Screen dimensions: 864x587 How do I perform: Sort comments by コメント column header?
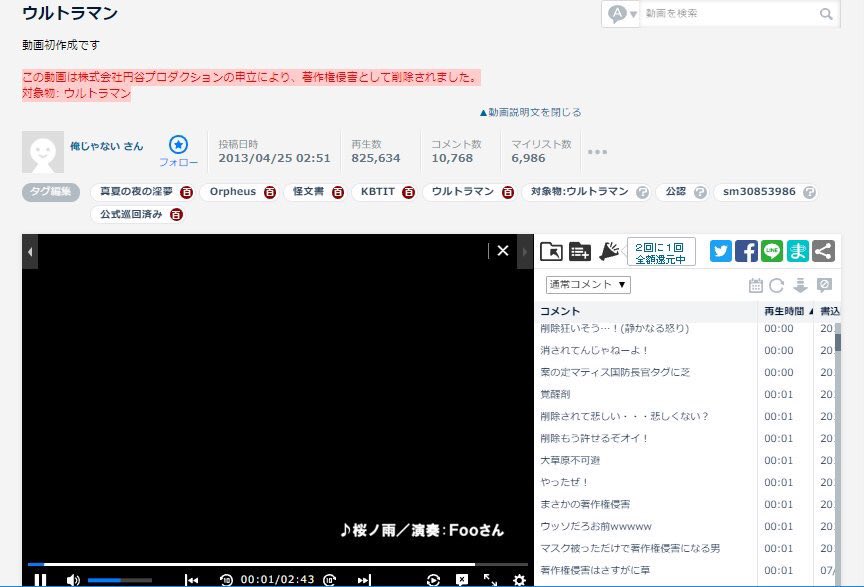tap(647, 311)
